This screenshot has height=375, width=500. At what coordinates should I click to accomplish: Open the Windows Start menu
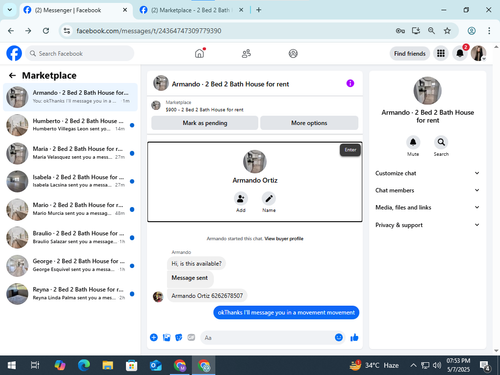pos(12,365)
